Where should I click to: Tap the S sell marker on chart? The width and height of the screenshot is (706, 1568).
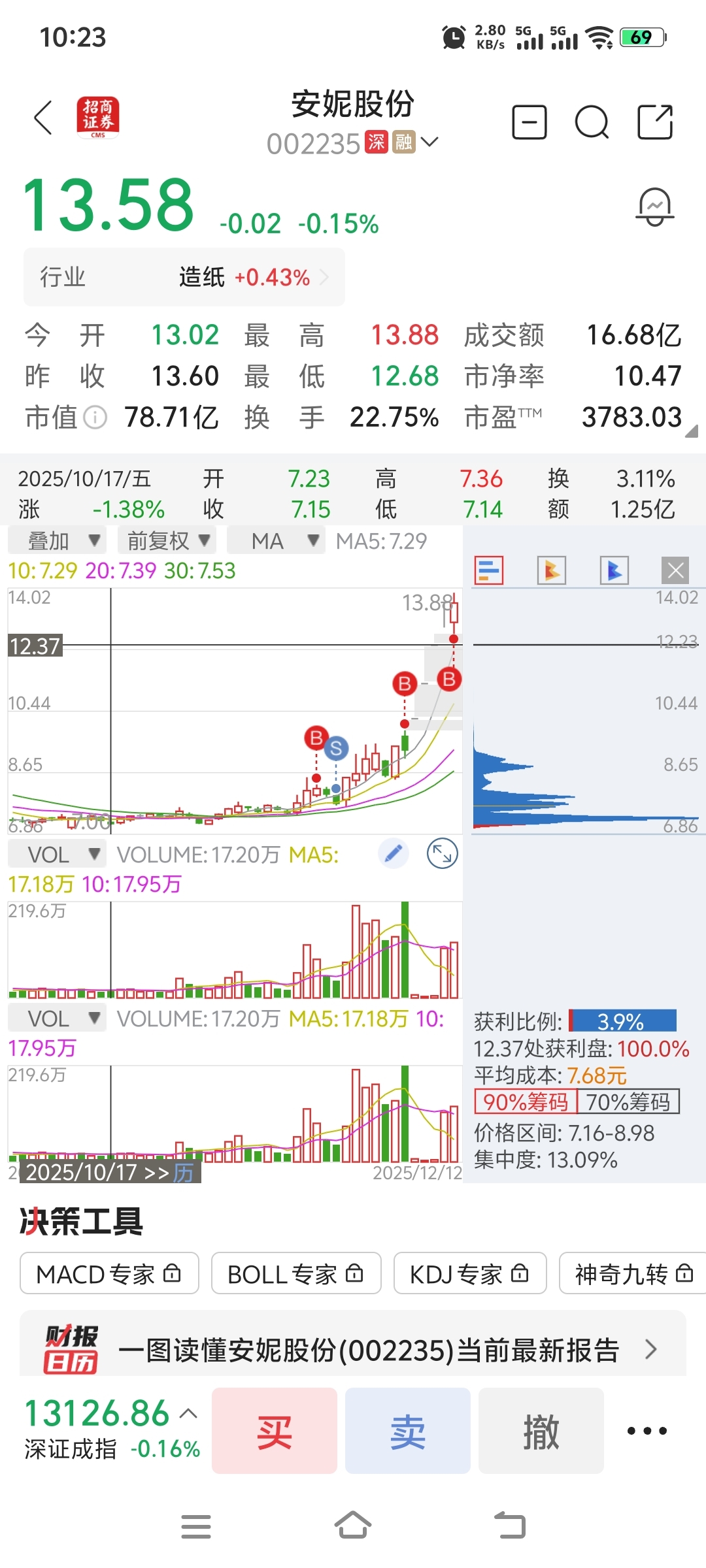(x=336, y=748)
